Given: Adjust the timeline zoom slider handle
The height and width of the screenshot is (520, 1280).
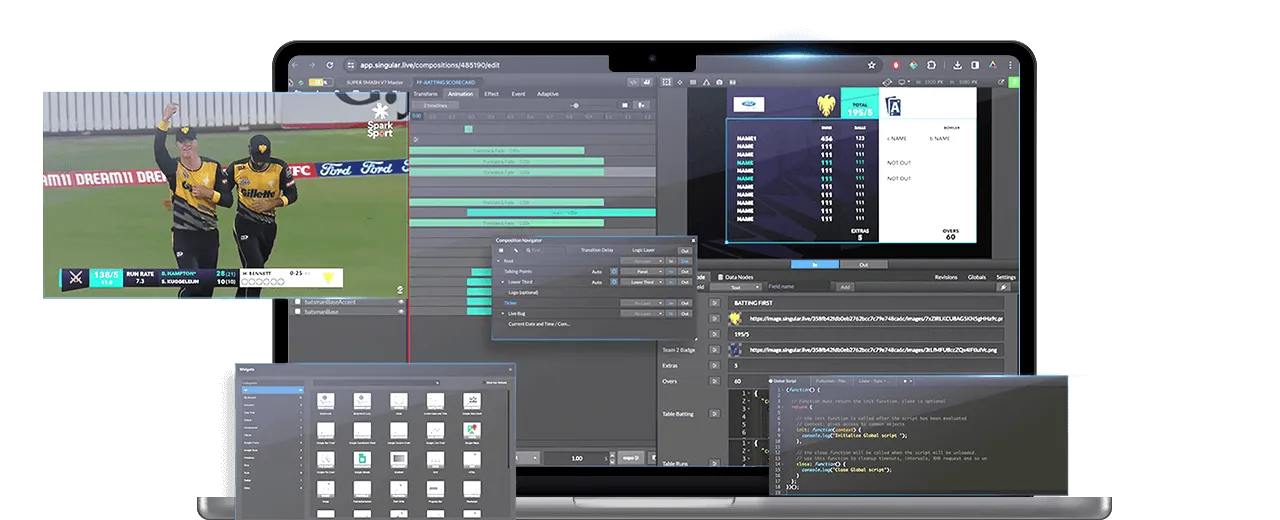Looking at the screenshot, I should [x=575, y=105].
